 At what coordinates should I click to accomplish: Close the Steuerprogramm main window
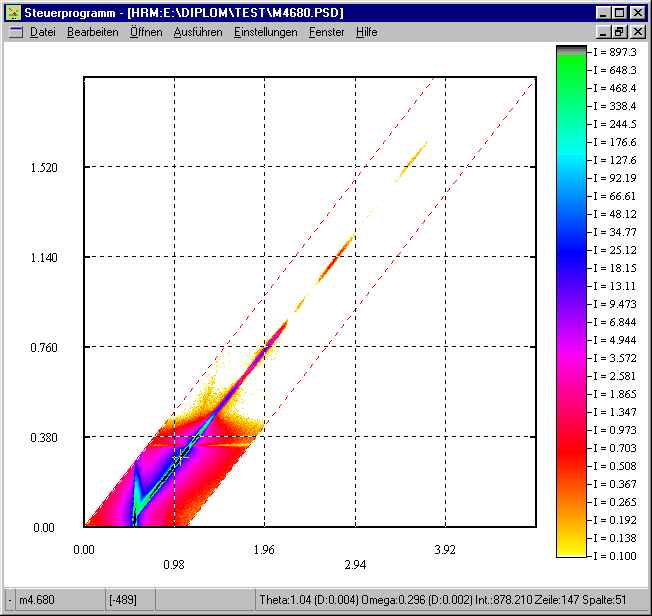[637, 13]
